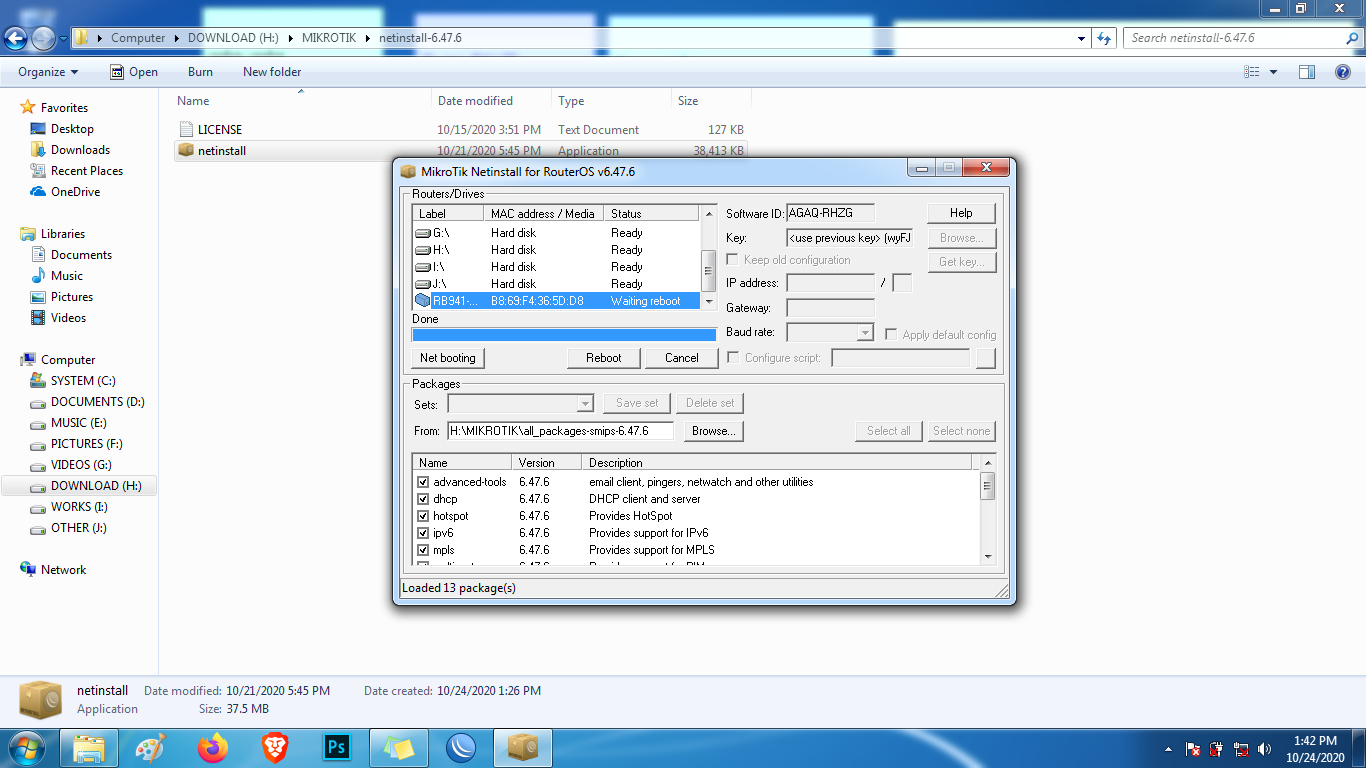Viewport: 1366px width, 768px height.
Task: Open the Windows Start menu
Action: pyautogui.click(x=25, y=748)
